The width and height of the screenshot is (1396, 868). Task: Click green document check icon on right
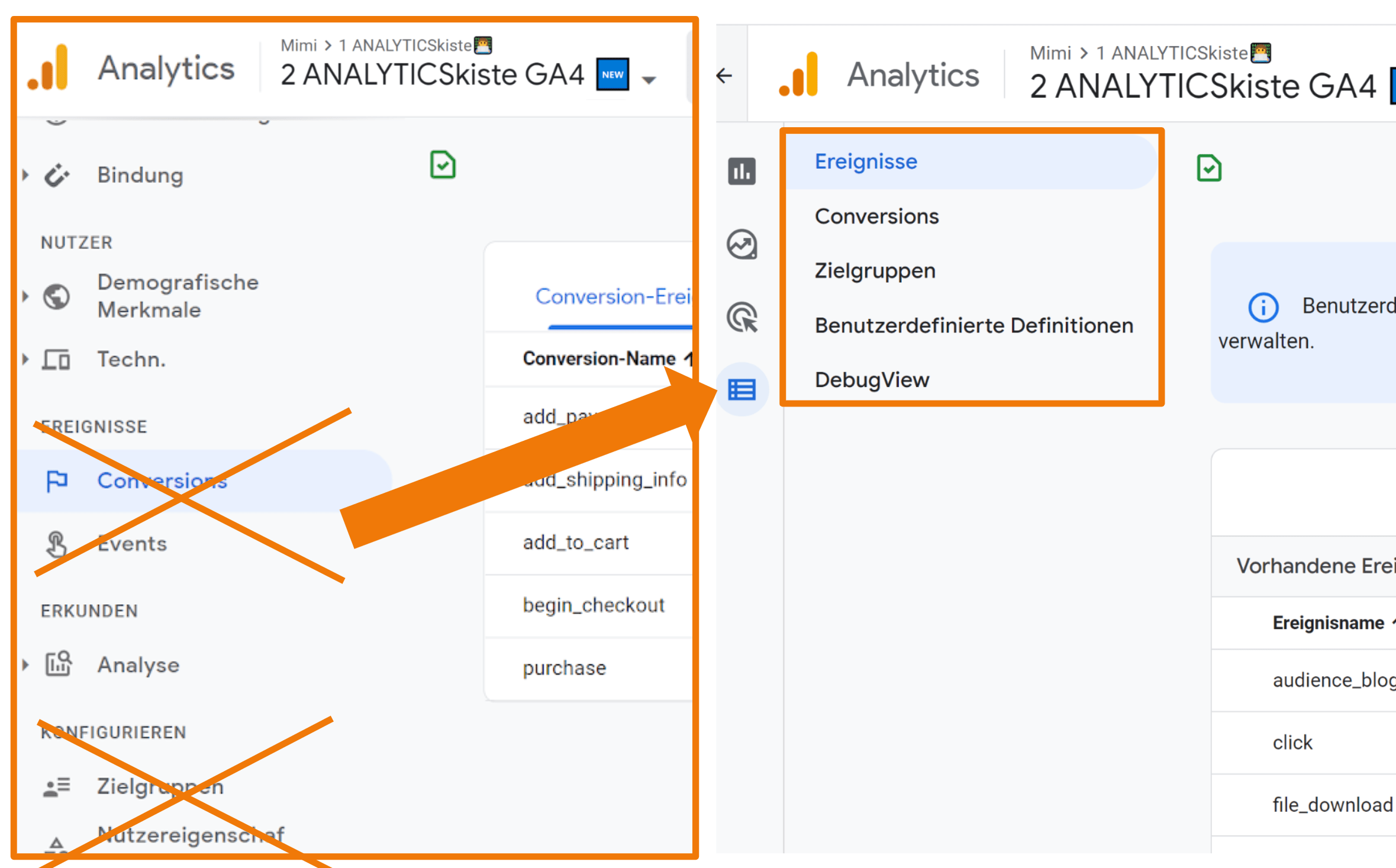pos(1208,168)
